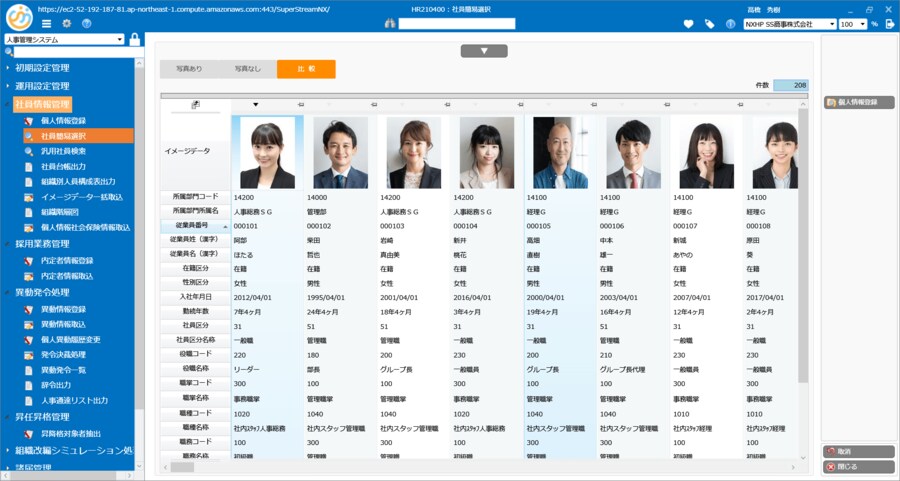Screen dimensions: 900x481
Task: Switch to the 写真あり tab
Action: (189, 69)
